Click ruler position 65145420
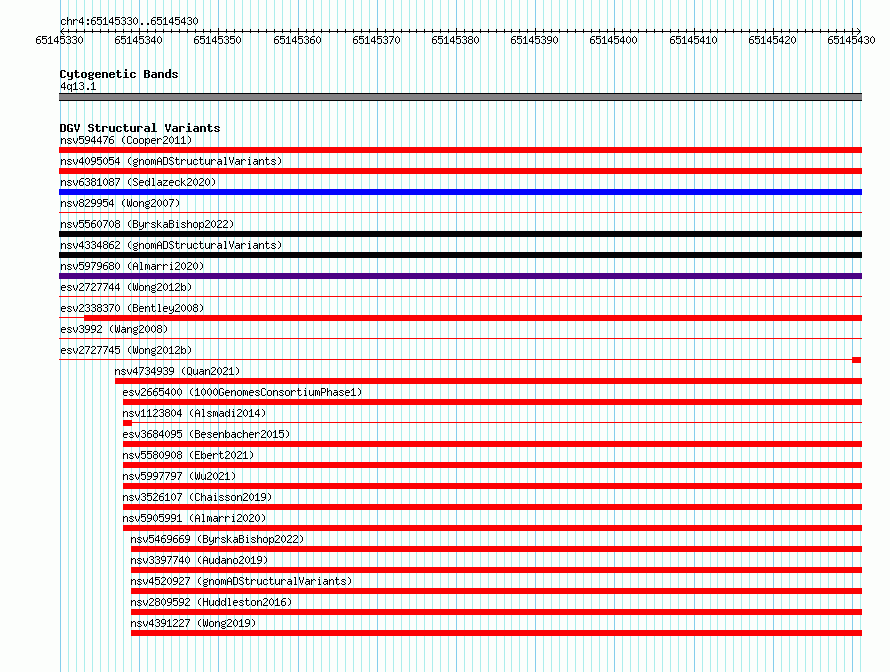 (x=773, y=40)
